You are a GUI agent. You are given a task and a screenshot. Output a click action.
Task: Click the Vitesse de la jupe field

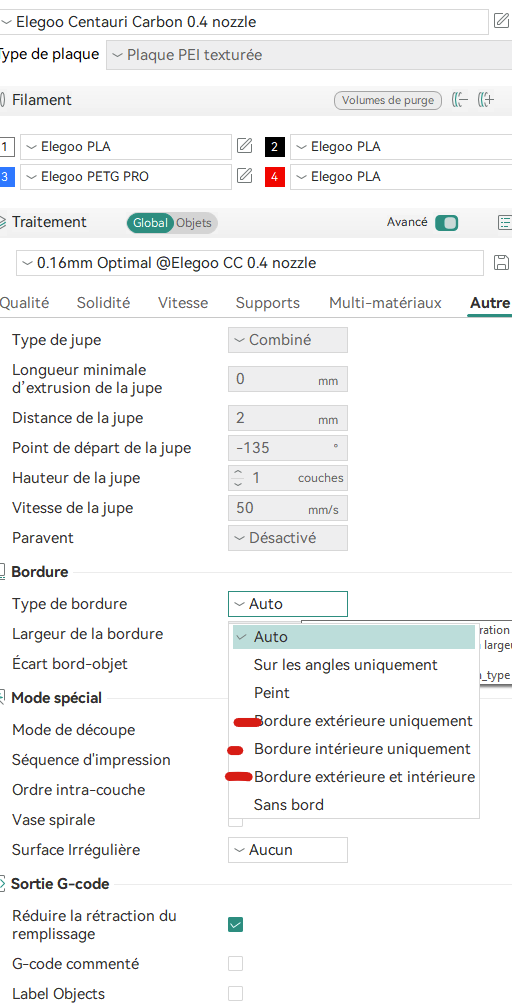288,508
